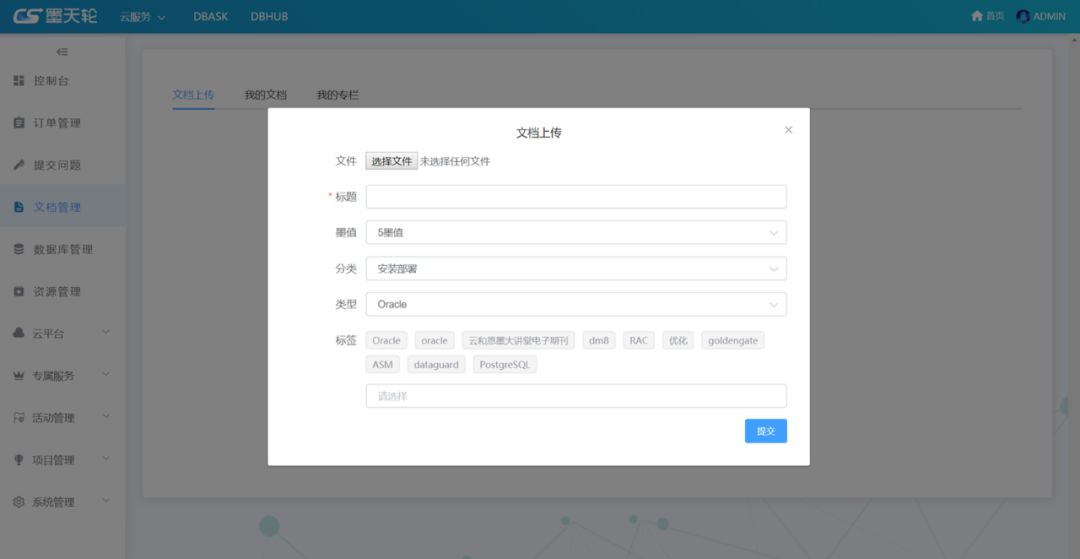Collapse the sidebar with the fold icon
This screenshot has width=1080, height=559.
62,52
